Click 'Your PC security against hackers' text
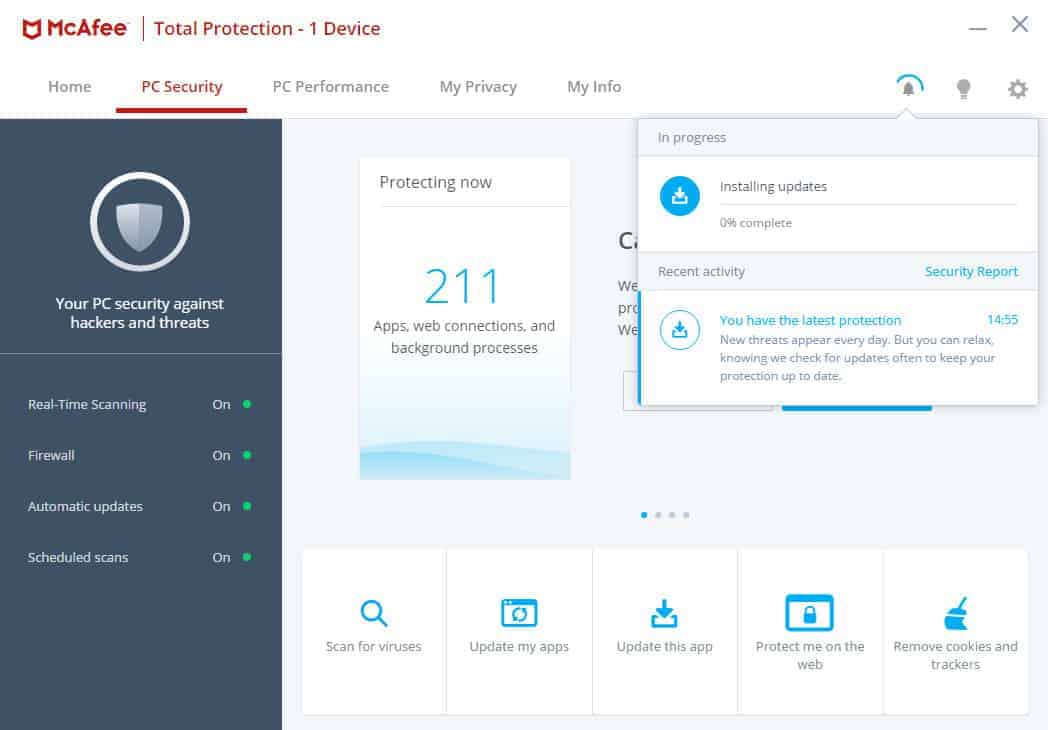 point(140,313)
